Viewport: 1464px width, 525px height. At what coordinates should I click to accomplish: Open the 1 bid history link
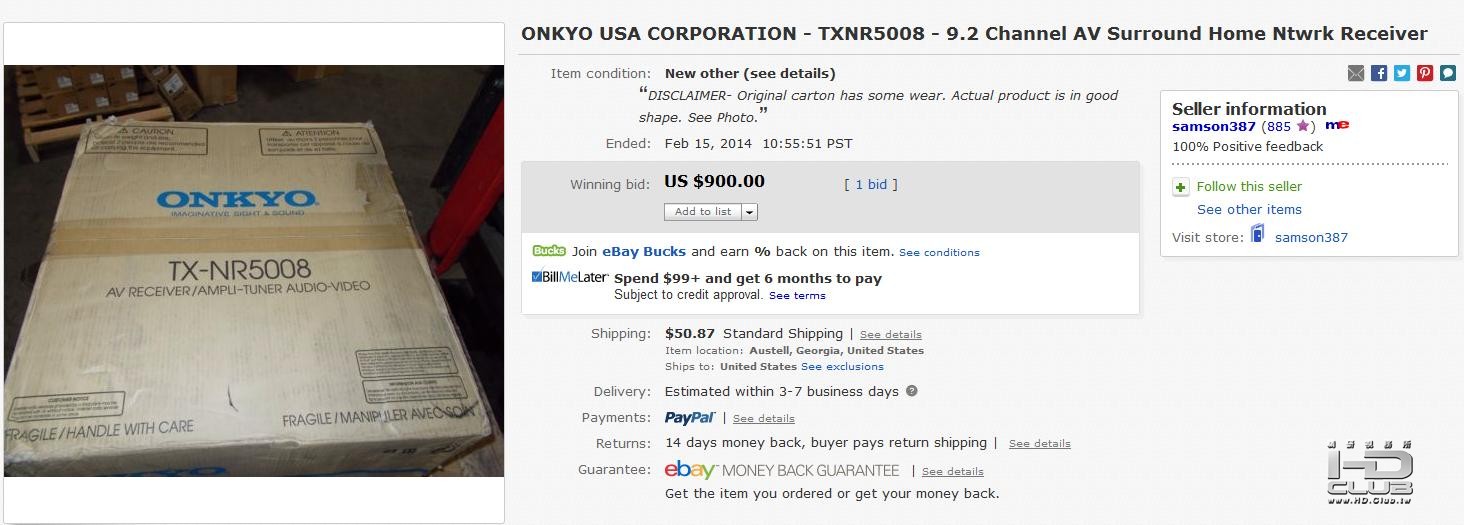pos(870,184)
